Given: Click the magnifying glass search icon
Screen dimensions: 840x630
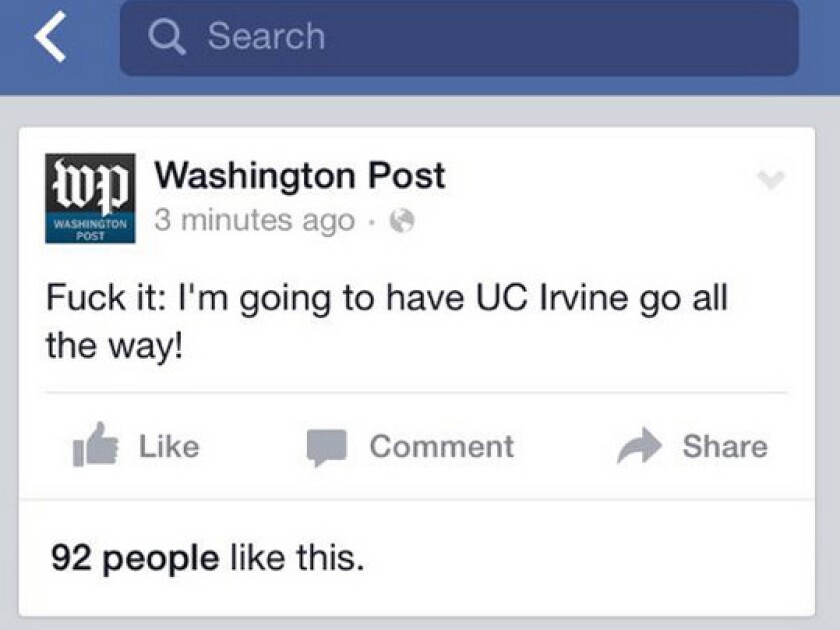Looking at the screenshot, I should point(167,37).
